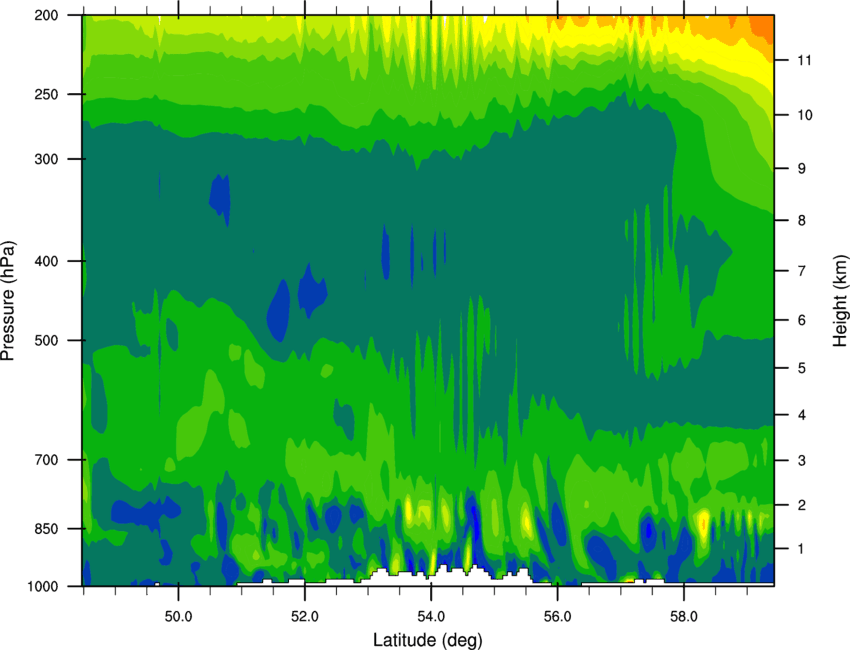The image size is (850, 650).
Task: Click the 7 km height label
Action: click(802, 271)
